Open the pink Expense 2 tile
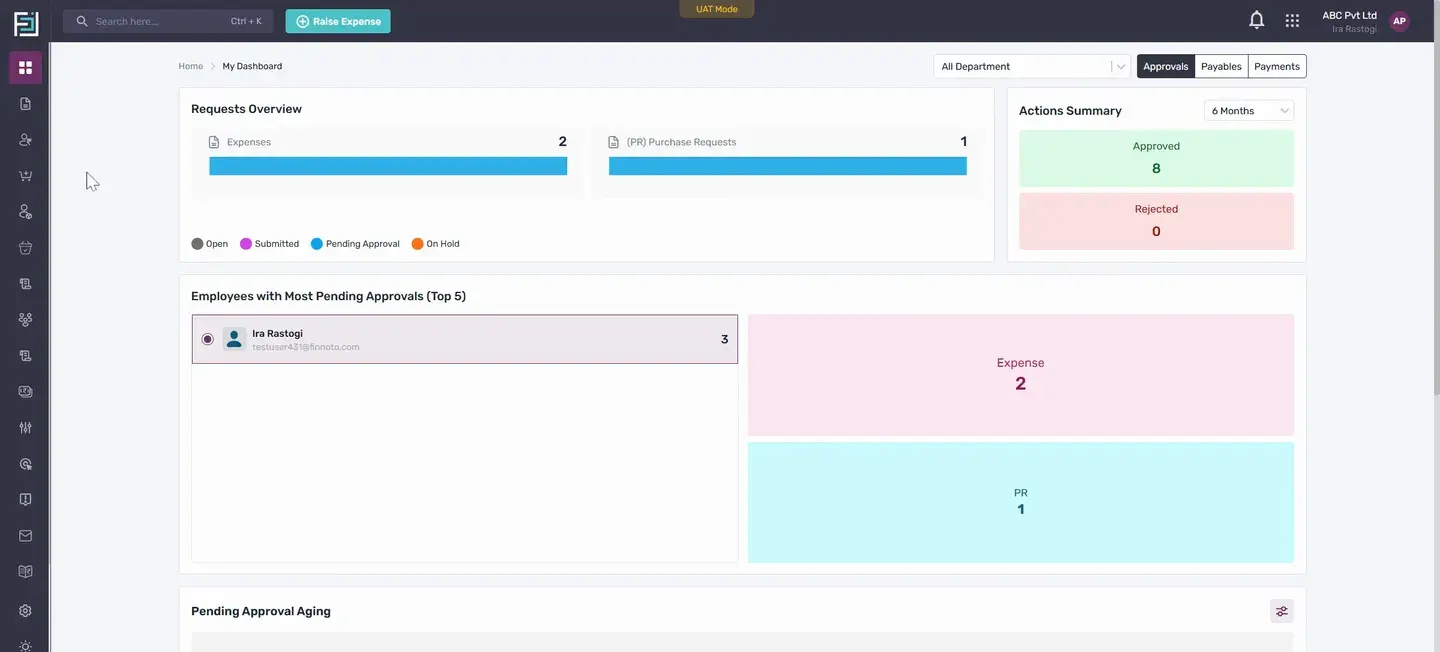1440x652 pixels. [x=1021, y=375]
